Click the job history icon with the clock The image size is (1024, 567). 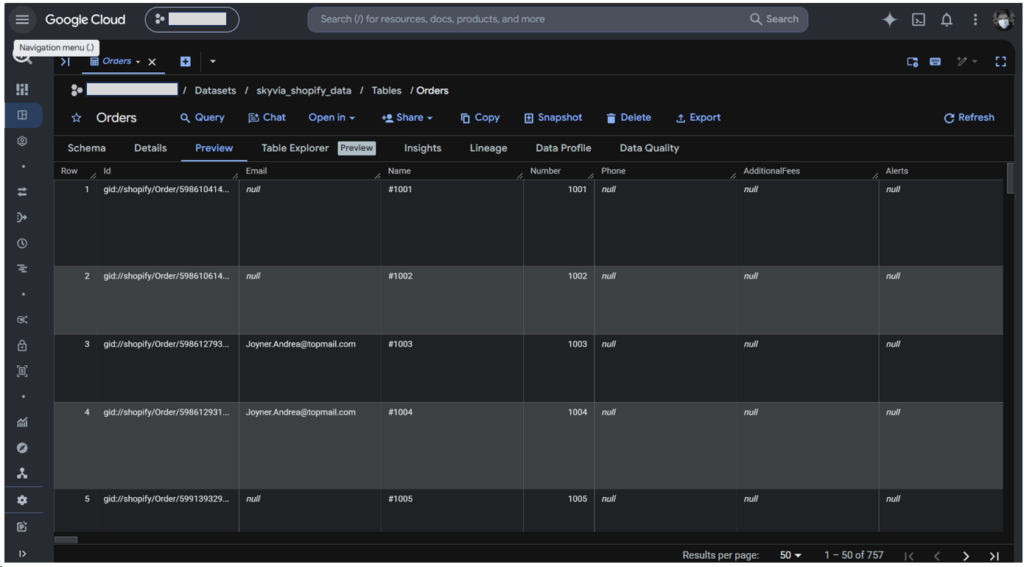[x=912, y=61]
